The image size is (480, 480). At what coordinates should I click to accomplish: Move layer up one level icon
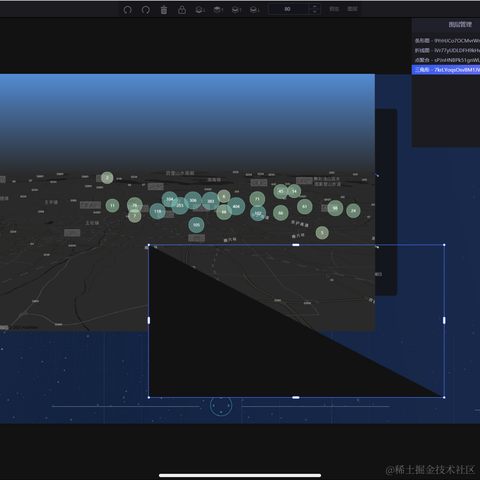[237, 10]
